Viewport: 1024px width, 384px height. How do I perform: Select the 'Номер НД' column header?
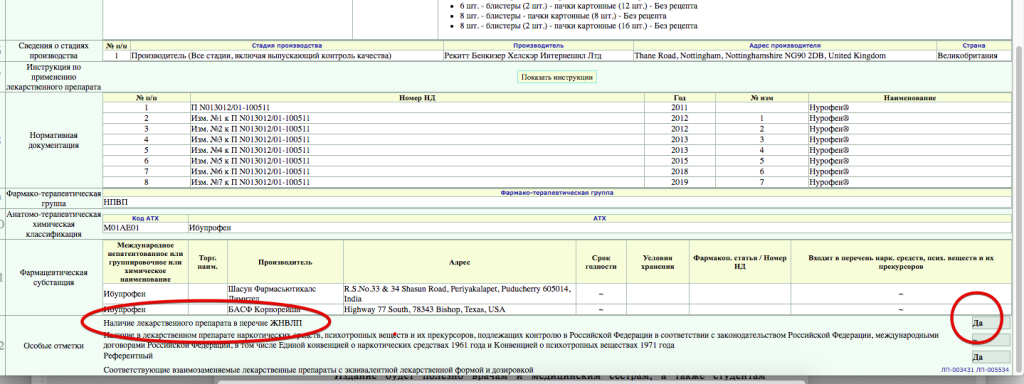(416, 98)
